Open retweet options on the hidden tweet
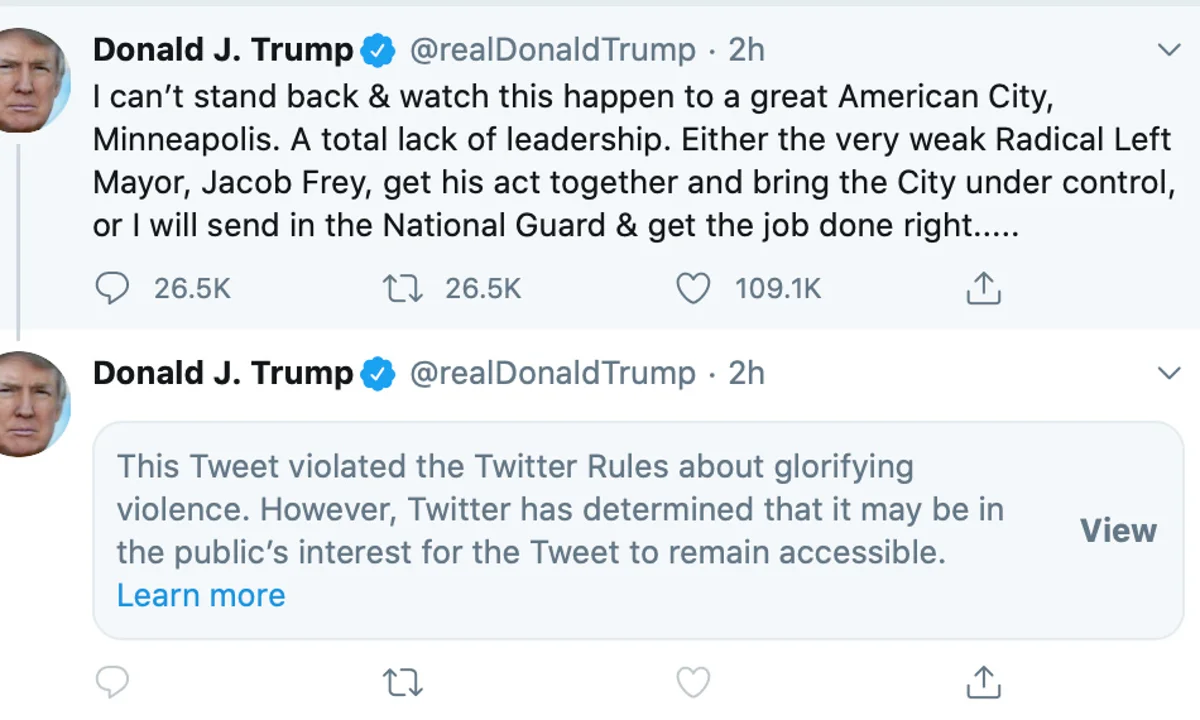The image size is (1200, 720). point(402,682)
